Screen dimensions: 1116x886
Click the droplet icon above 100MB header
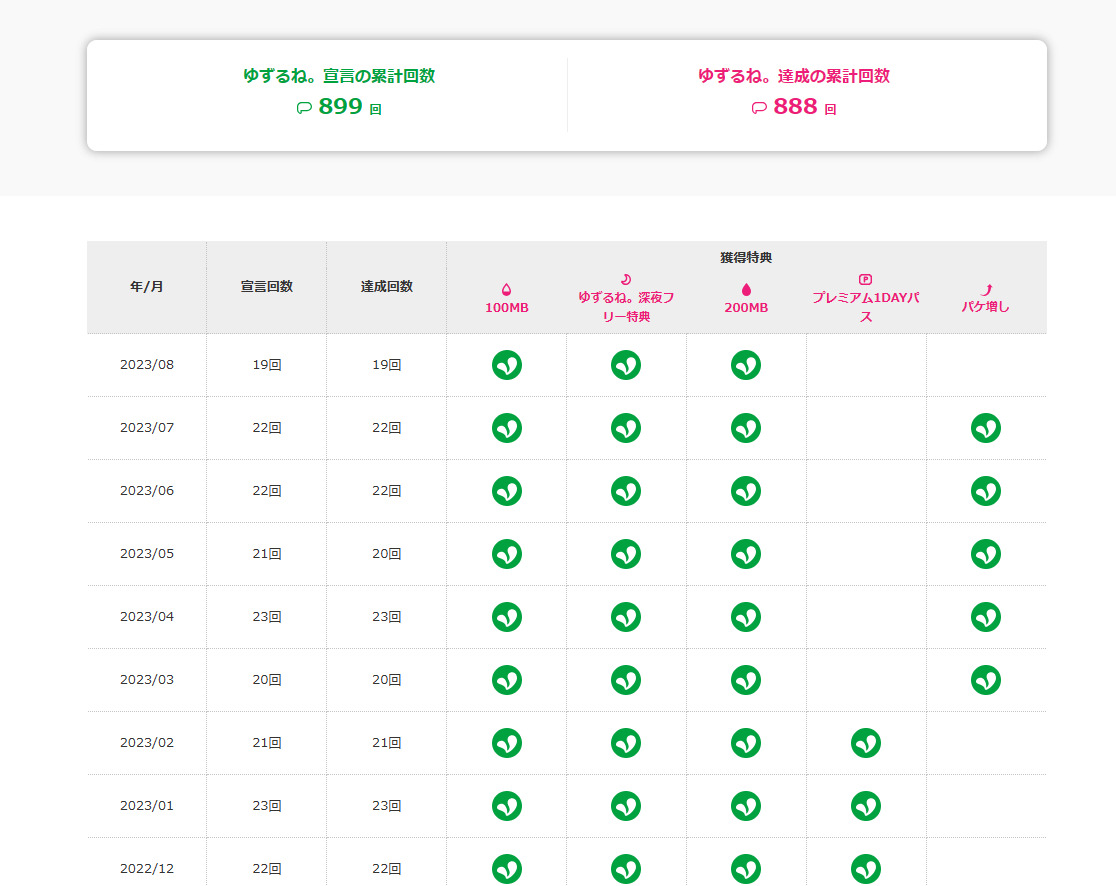pos(506,290)
